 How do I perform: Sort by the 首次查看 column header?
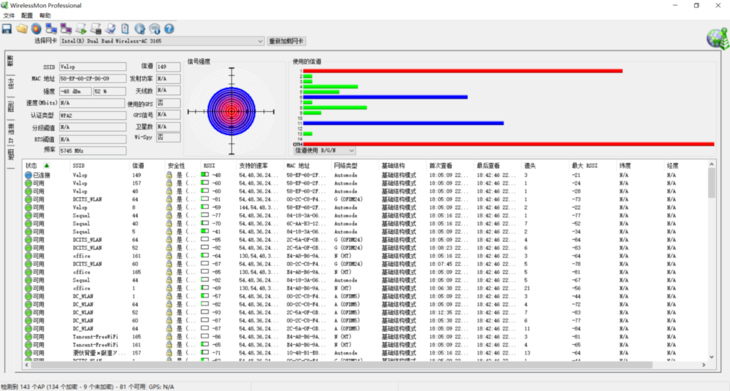click(450, 165)
